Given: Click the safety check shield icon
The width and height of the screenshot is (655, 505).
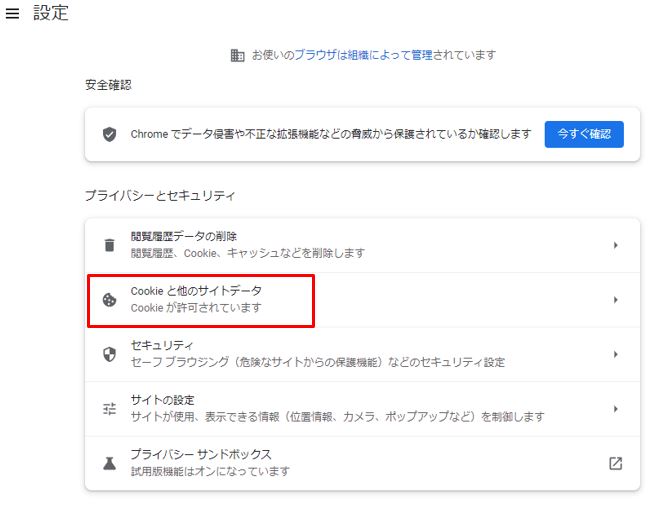Looking at the screenshot, I should click(x=109, y=134).
